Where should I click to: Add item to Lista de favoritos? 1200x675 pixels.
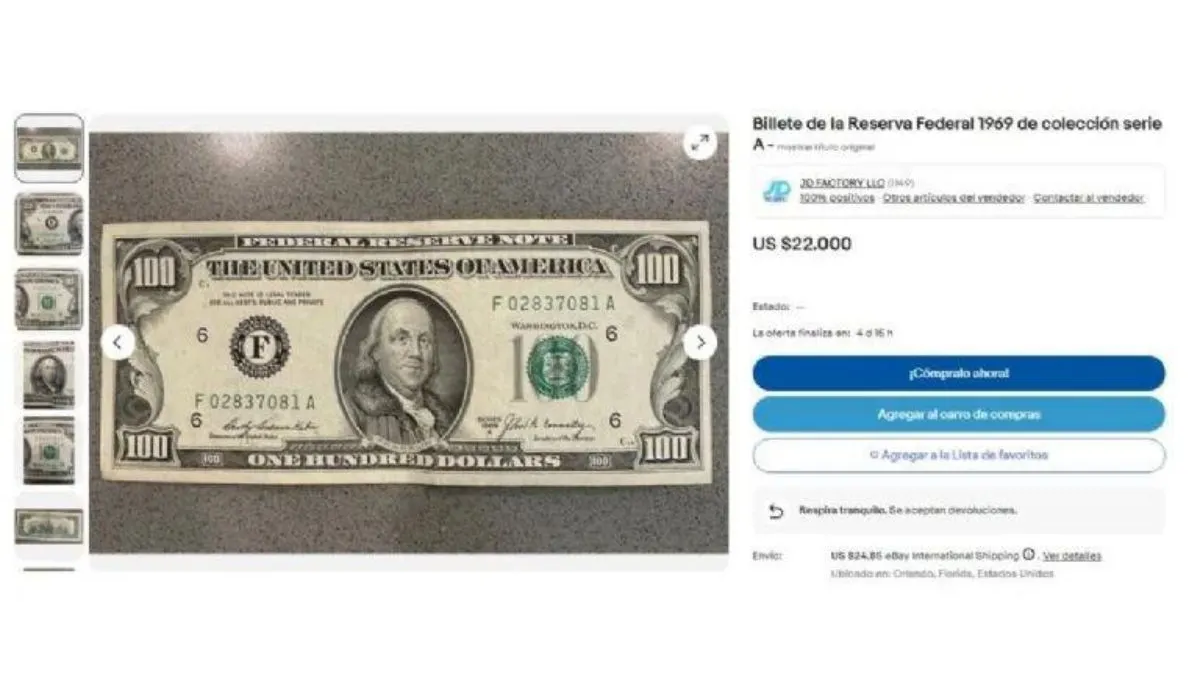click(x=959, y=455)
